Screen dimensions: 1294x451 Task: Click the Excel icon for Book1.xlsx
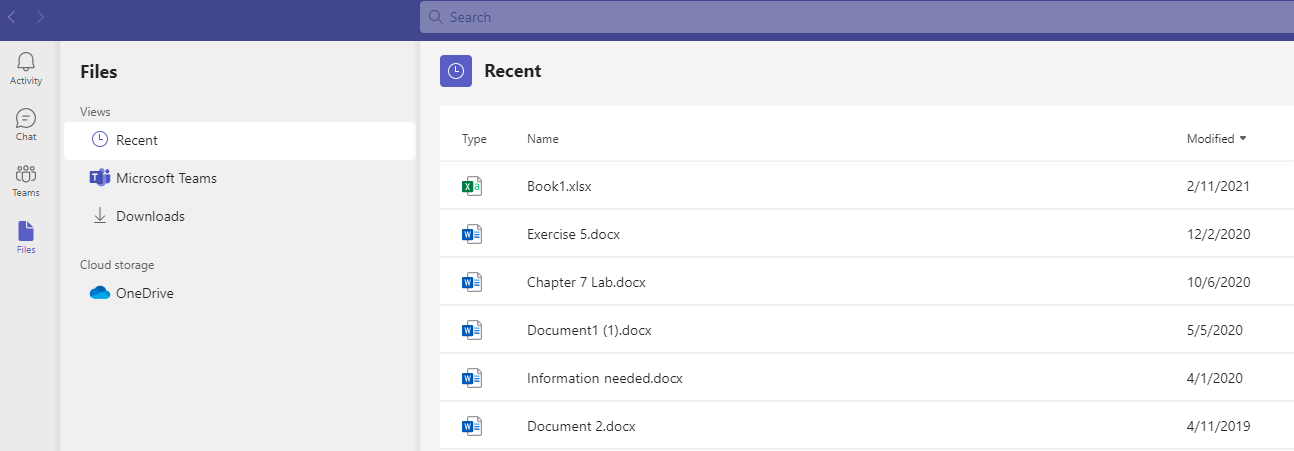pos(472,186)
